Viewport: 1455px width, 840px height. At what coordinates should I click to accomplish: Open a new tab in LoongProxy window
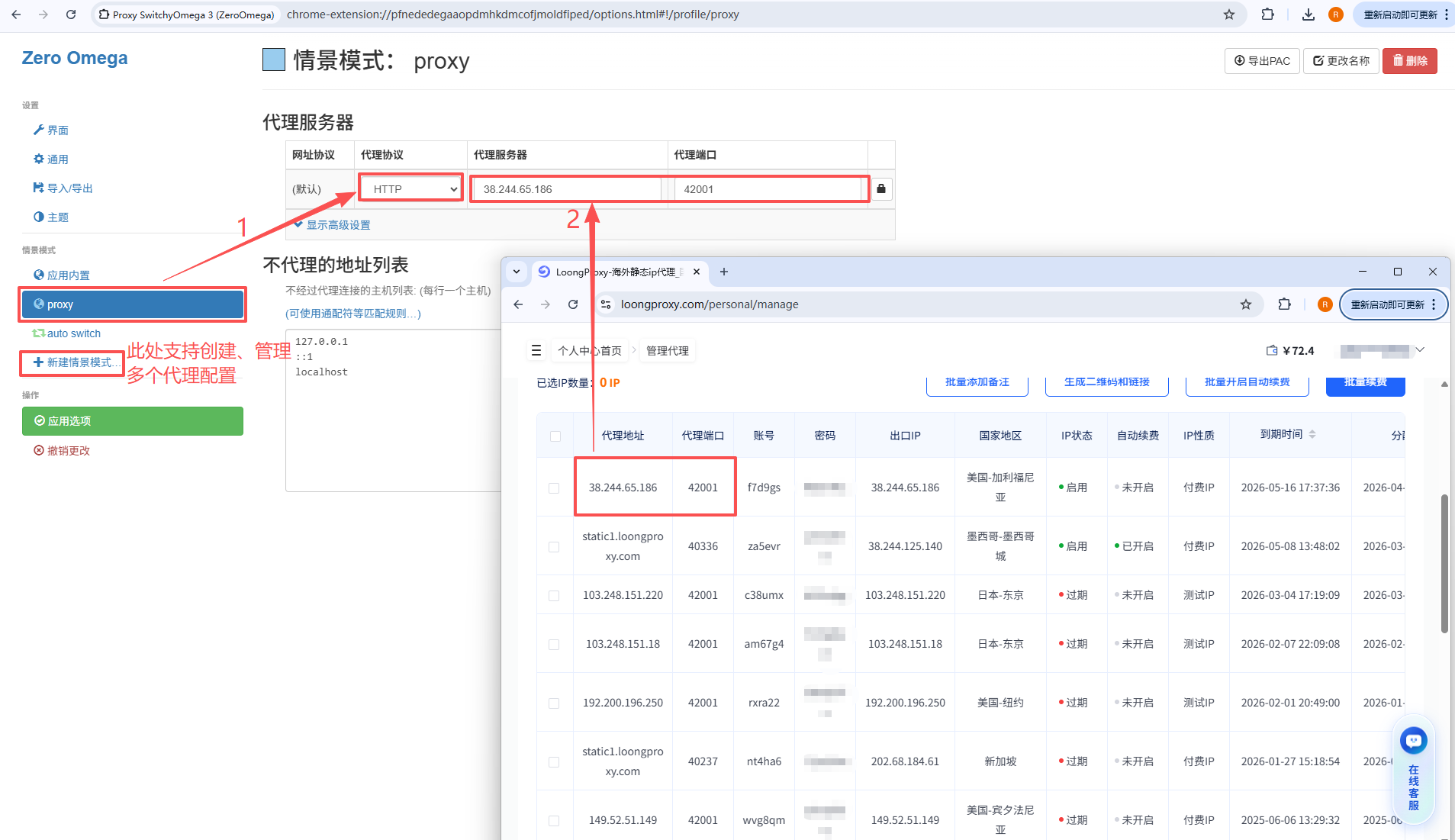pos(723,272)
